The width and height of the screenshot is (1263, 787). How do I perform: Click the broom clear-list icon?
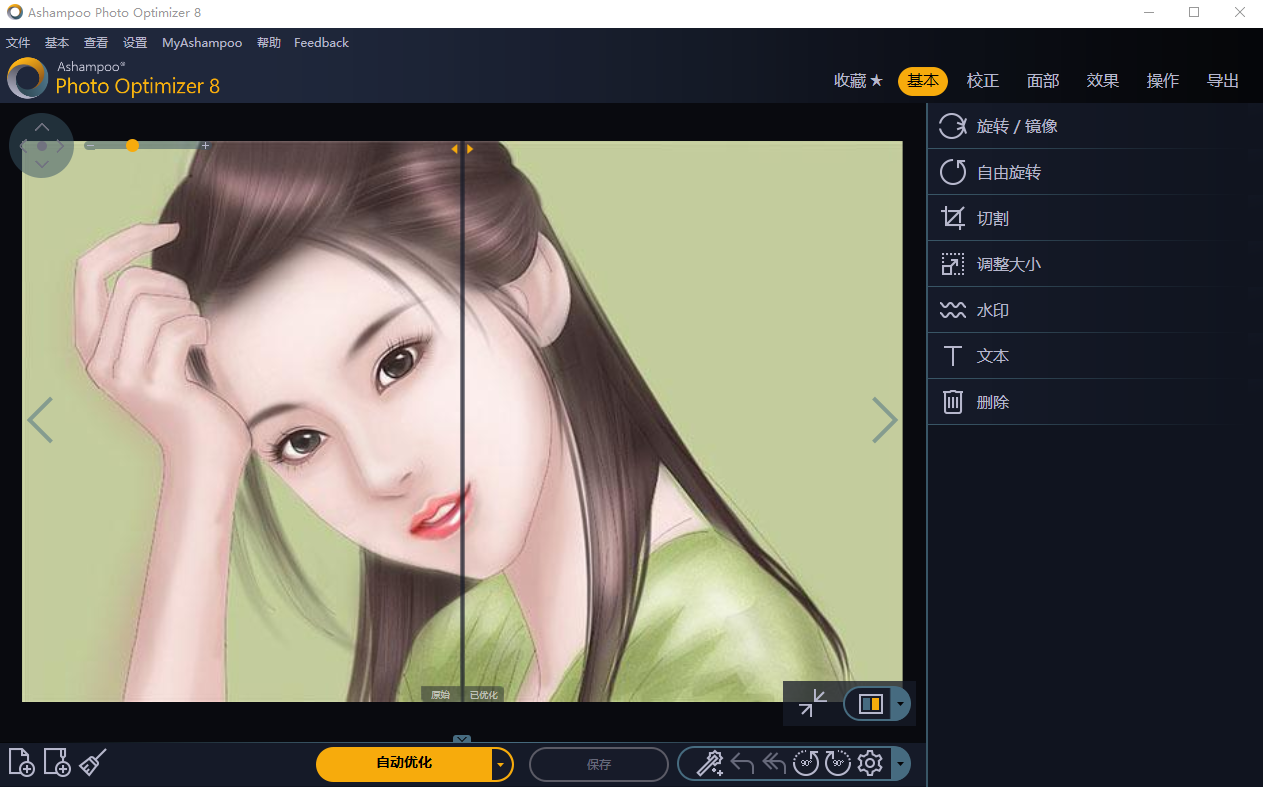click(x=93, y=762)
